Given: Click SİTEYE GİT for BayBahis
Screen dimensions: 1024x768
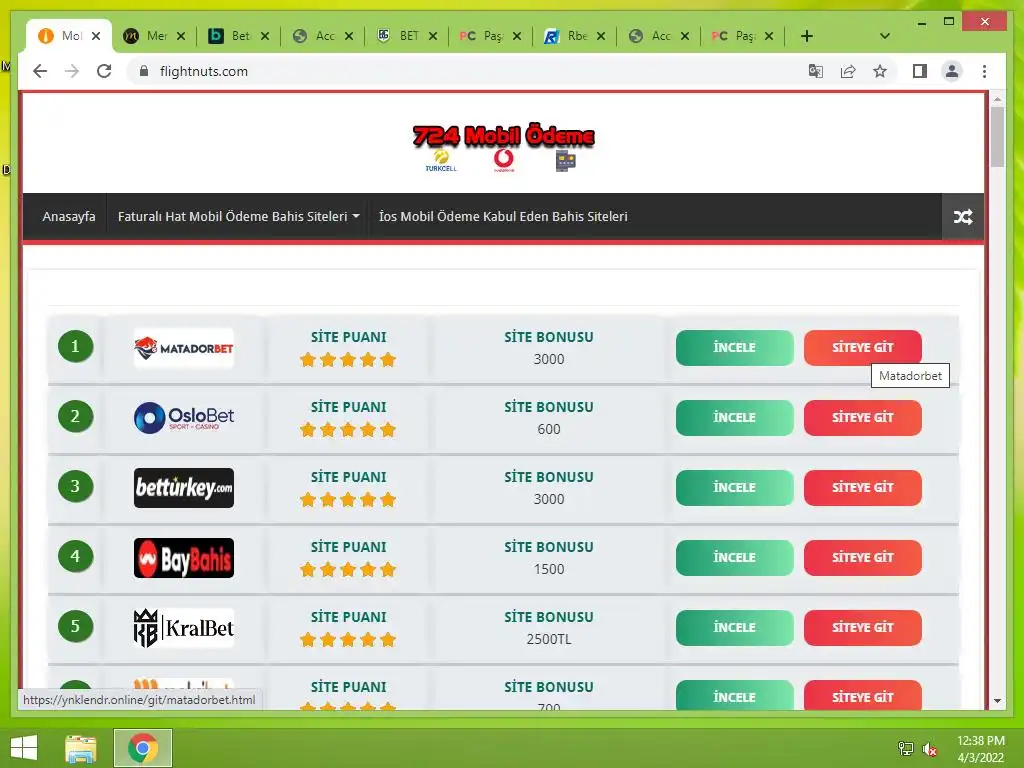Looking at the screenshot, I should click(x=863, y=557).
